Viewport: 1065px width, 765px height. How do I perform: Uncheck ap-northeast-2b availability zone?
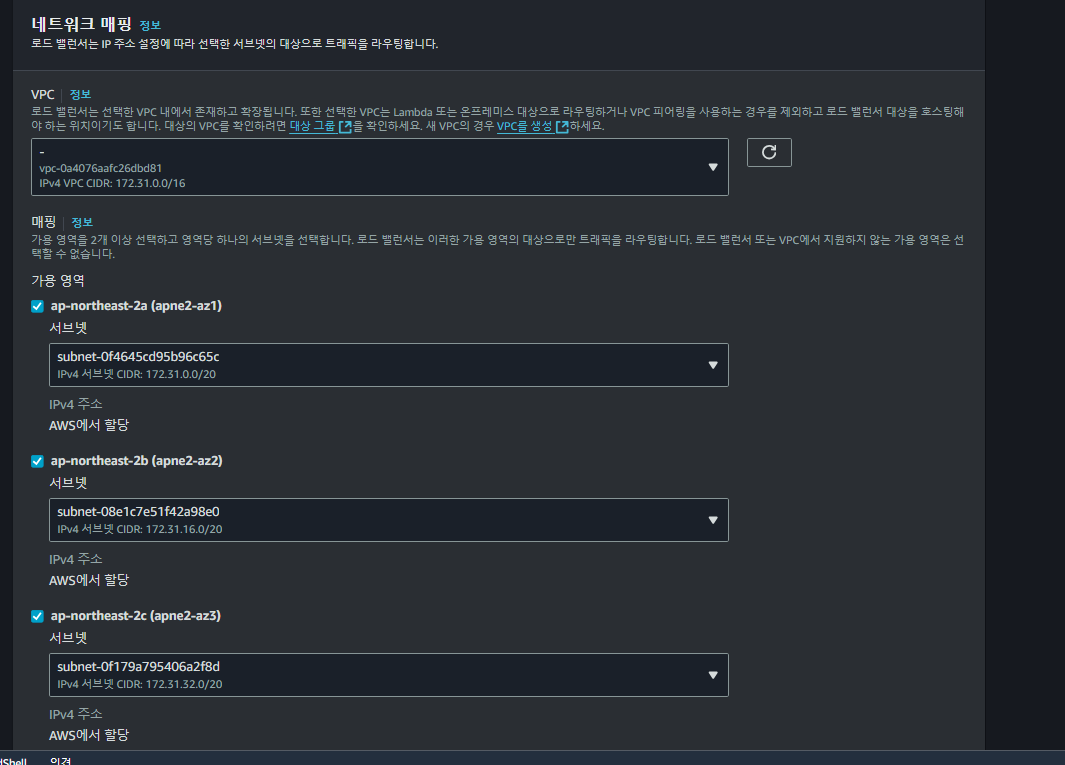(x=37, y=461)
